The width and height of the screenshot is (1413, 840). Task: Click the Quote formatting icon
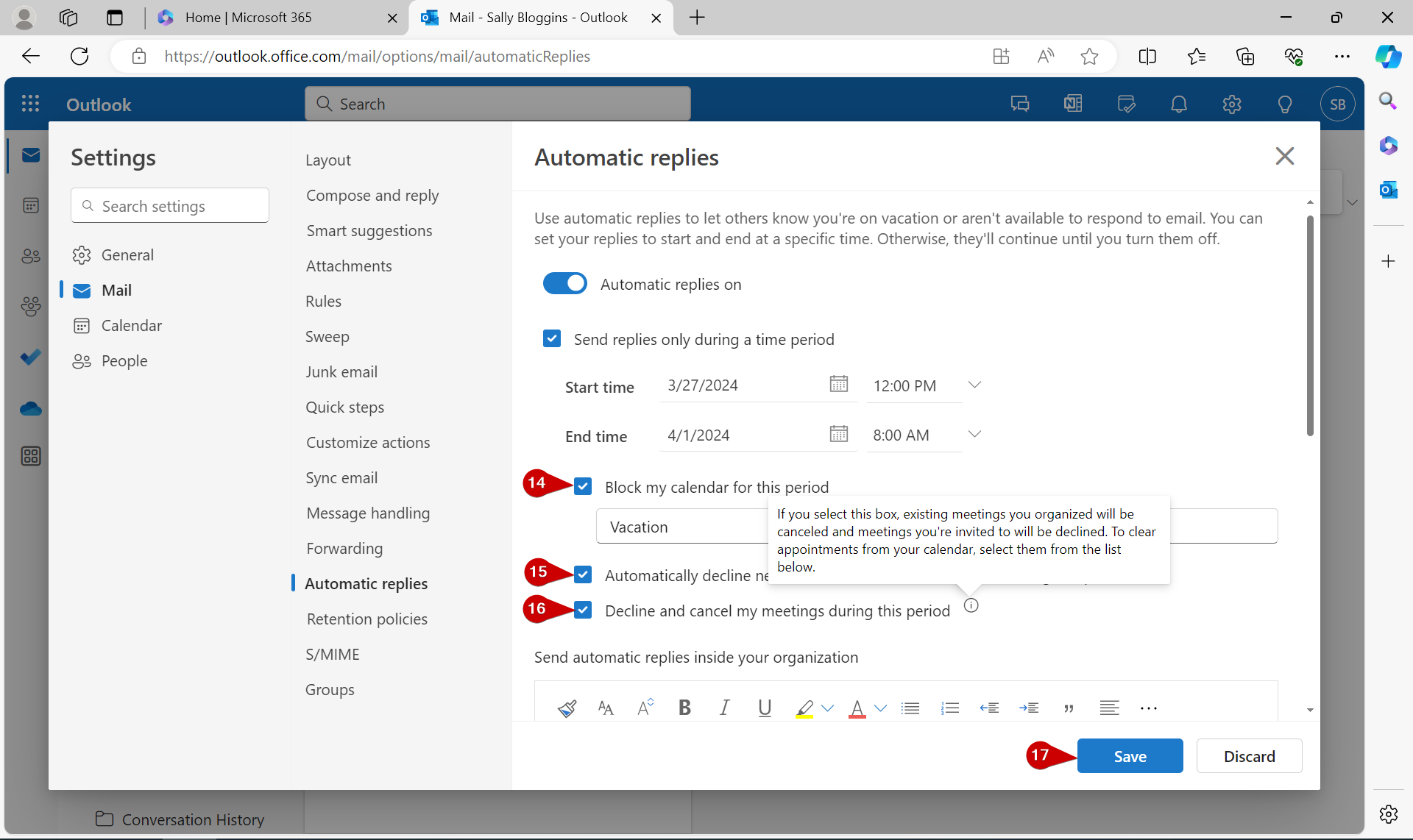(1069, 708)
